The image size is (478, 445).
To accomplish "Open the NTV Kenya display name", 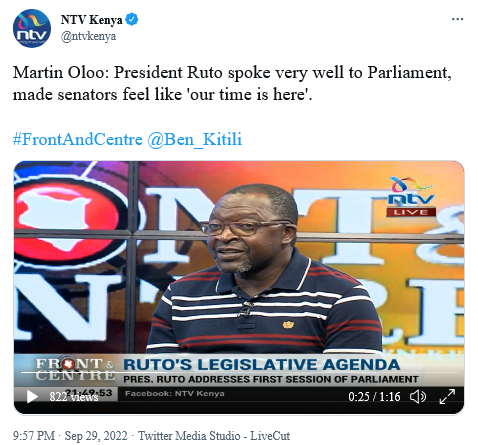I will point(91,20).
